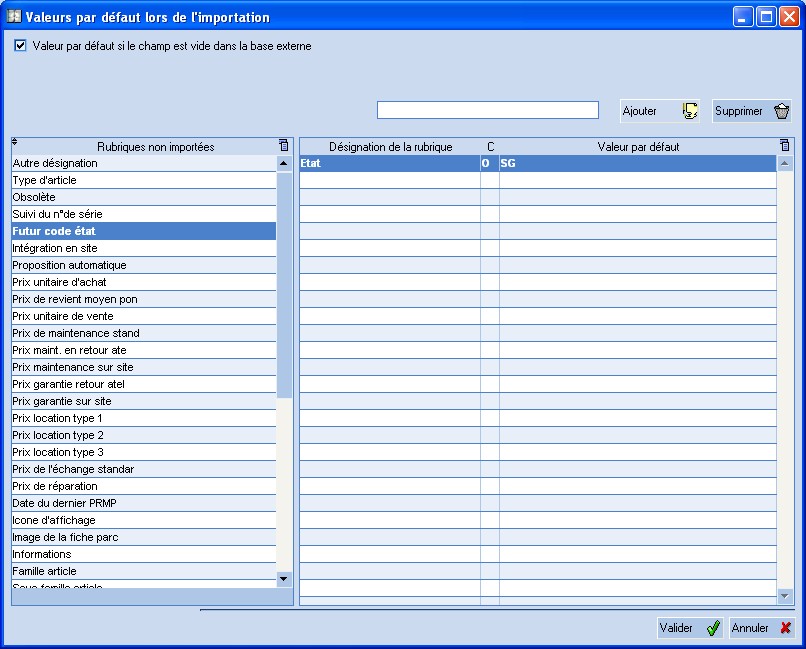Confirm with the Valider button
This screenshot has width=806, height=649.
coord(688,628)
